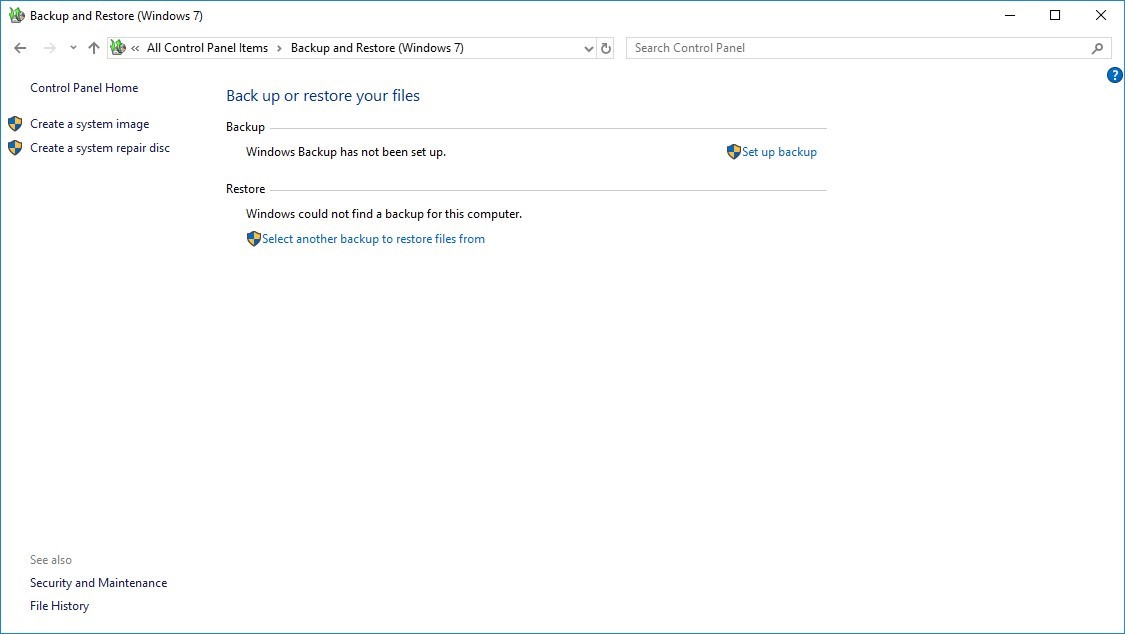Select Backup and Restore (Windows 7) breadcrumb
1125x634 pixels.
click(x=377, y=48)
